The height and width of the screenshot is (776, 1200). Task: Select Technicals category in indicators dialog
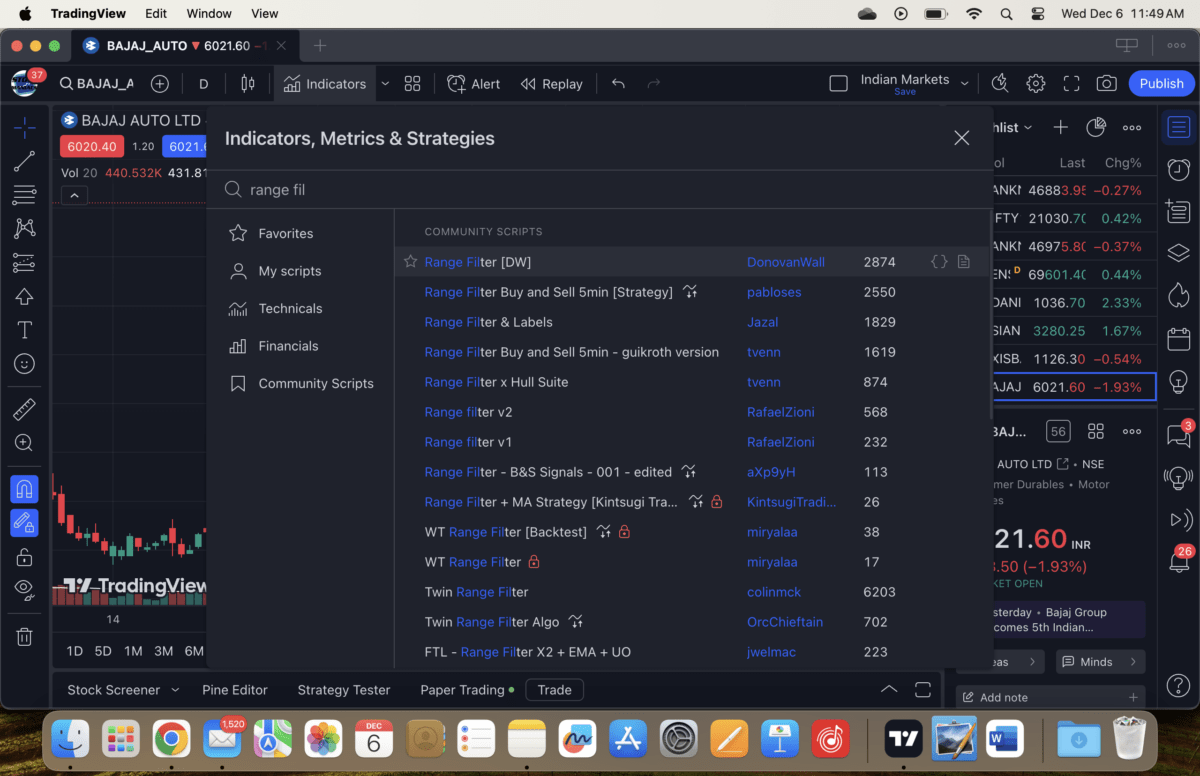pos(290,309)
